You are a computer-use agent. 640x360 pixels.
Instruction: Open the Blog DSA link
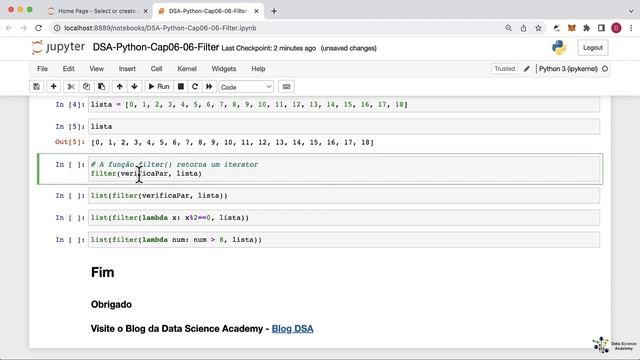click(x=293, y=329)
